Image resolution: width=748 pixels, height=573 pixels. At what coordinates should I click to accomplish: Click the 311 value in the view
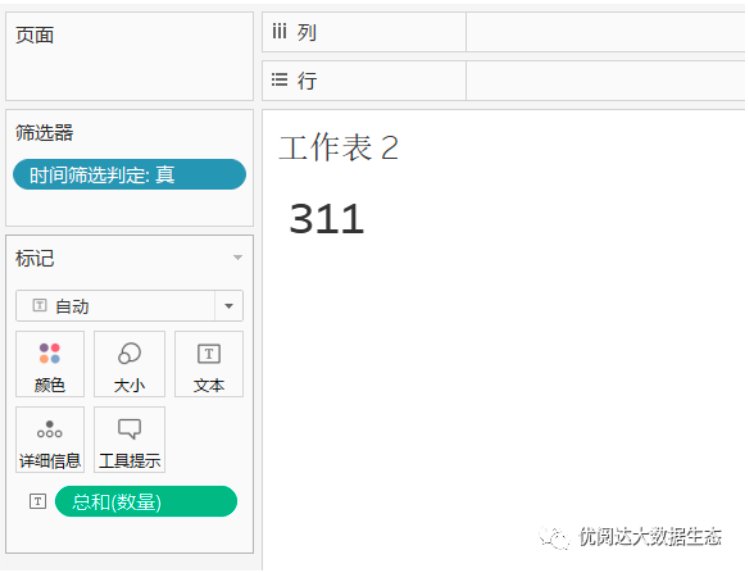point(327,219)
